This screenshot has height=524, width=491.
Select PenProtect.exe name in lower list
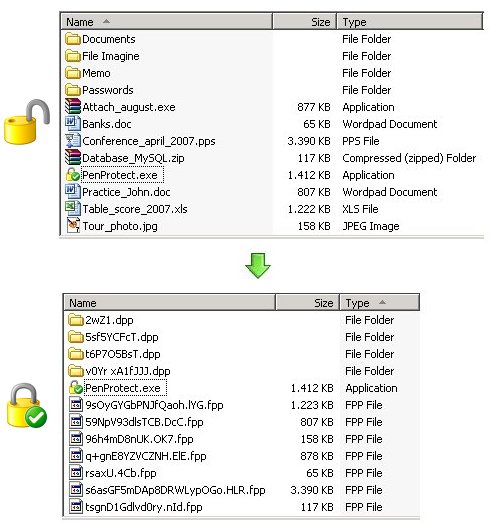[x=123, y=388]
